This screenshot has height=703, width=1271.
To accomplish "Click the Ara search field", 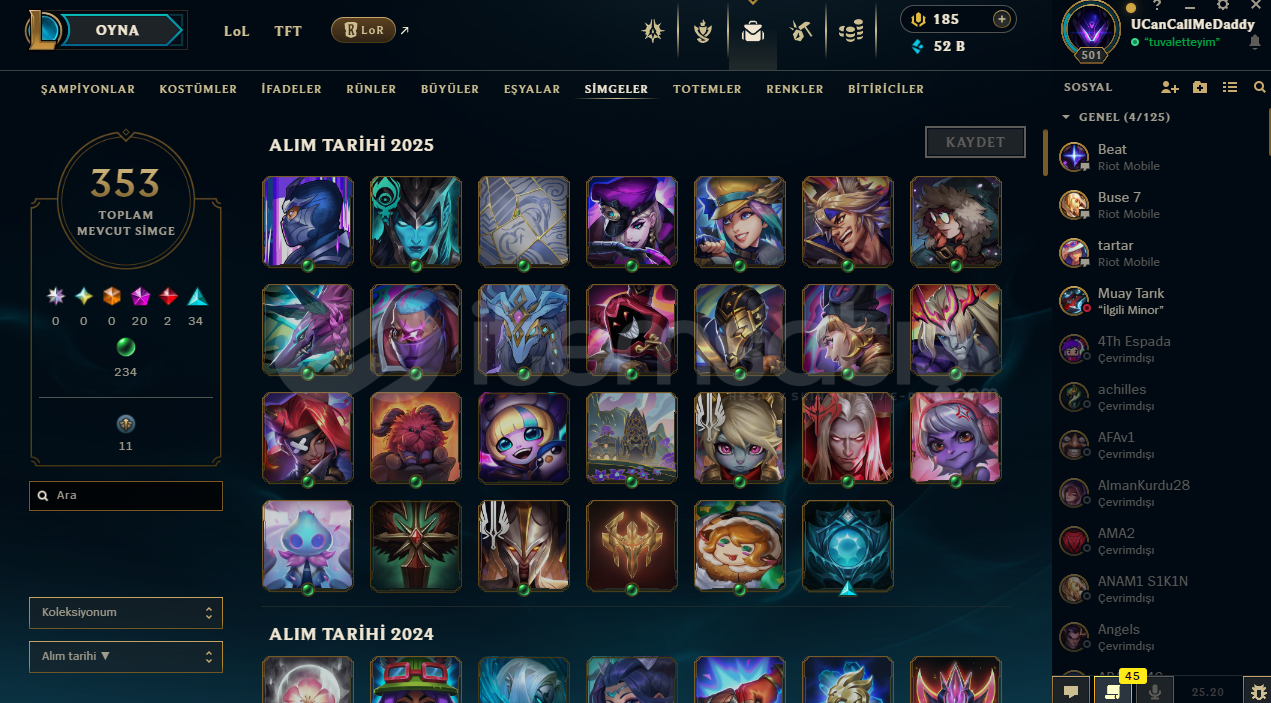I will tap(126, 495).
